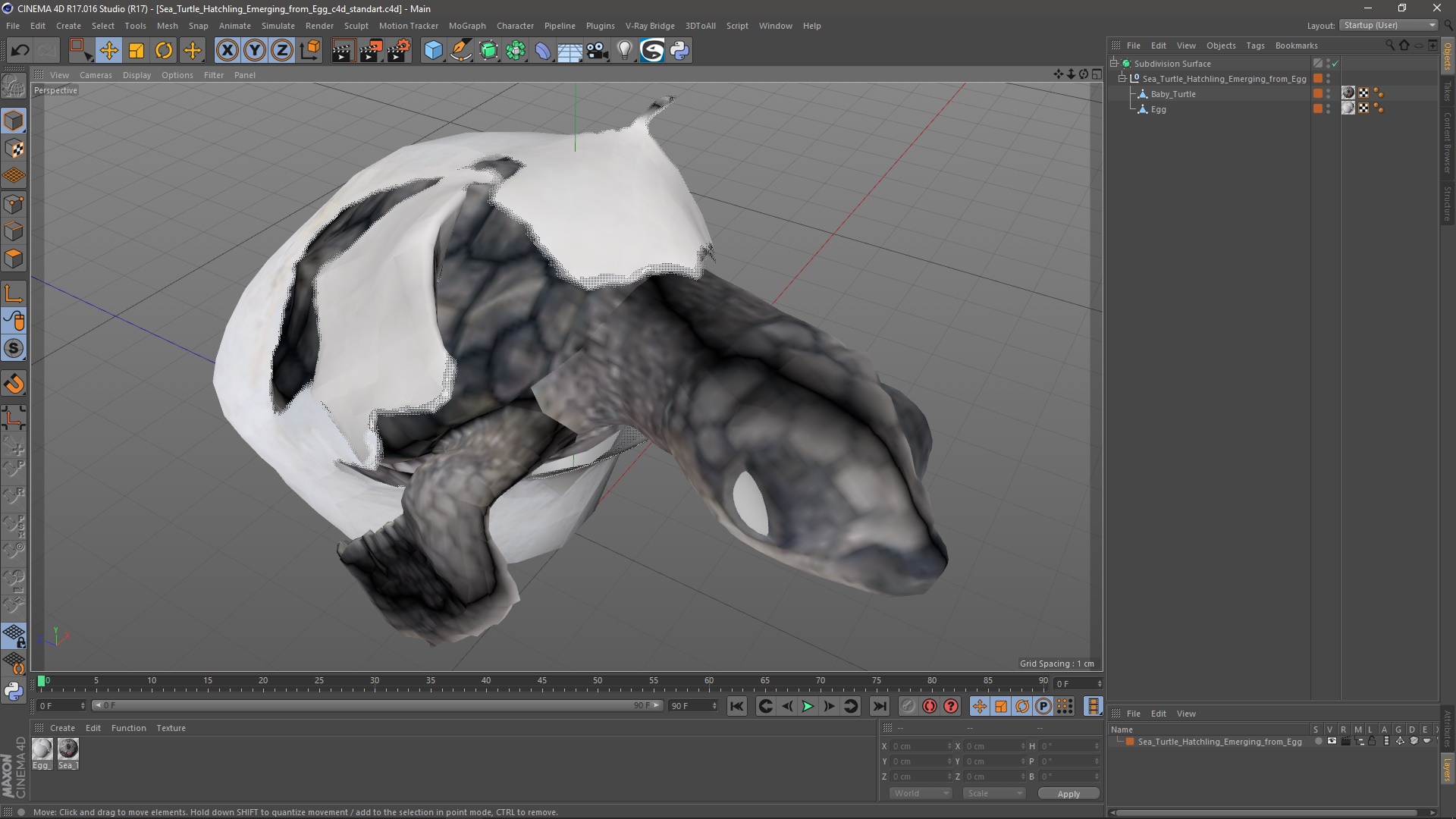Toggle Subdivision Surface enable checkmark
The height and width of the screenshot is (819, 1456).
(x=1335, y=64)
